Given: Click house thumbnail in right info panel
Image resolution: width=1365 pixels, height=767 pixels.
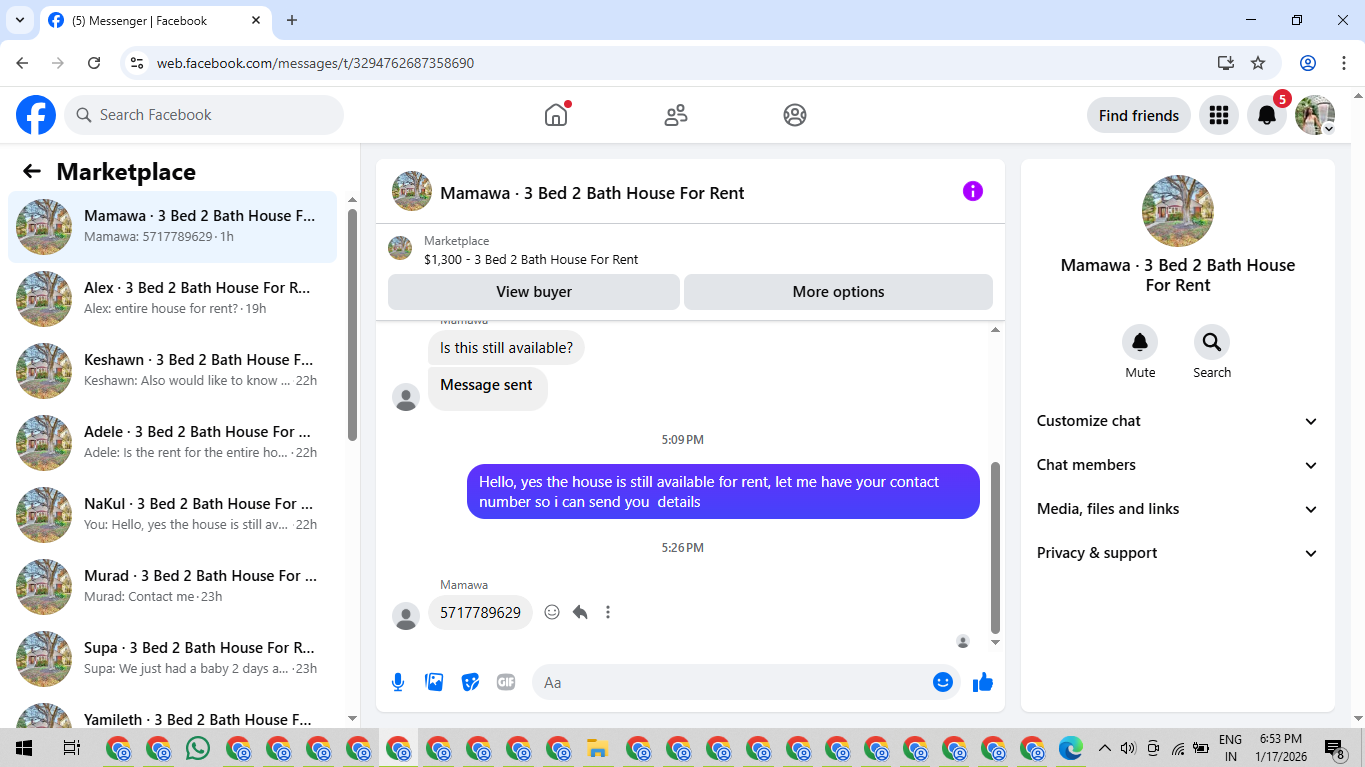Looking at the screenshot, I should click(x=1178, y=211).
